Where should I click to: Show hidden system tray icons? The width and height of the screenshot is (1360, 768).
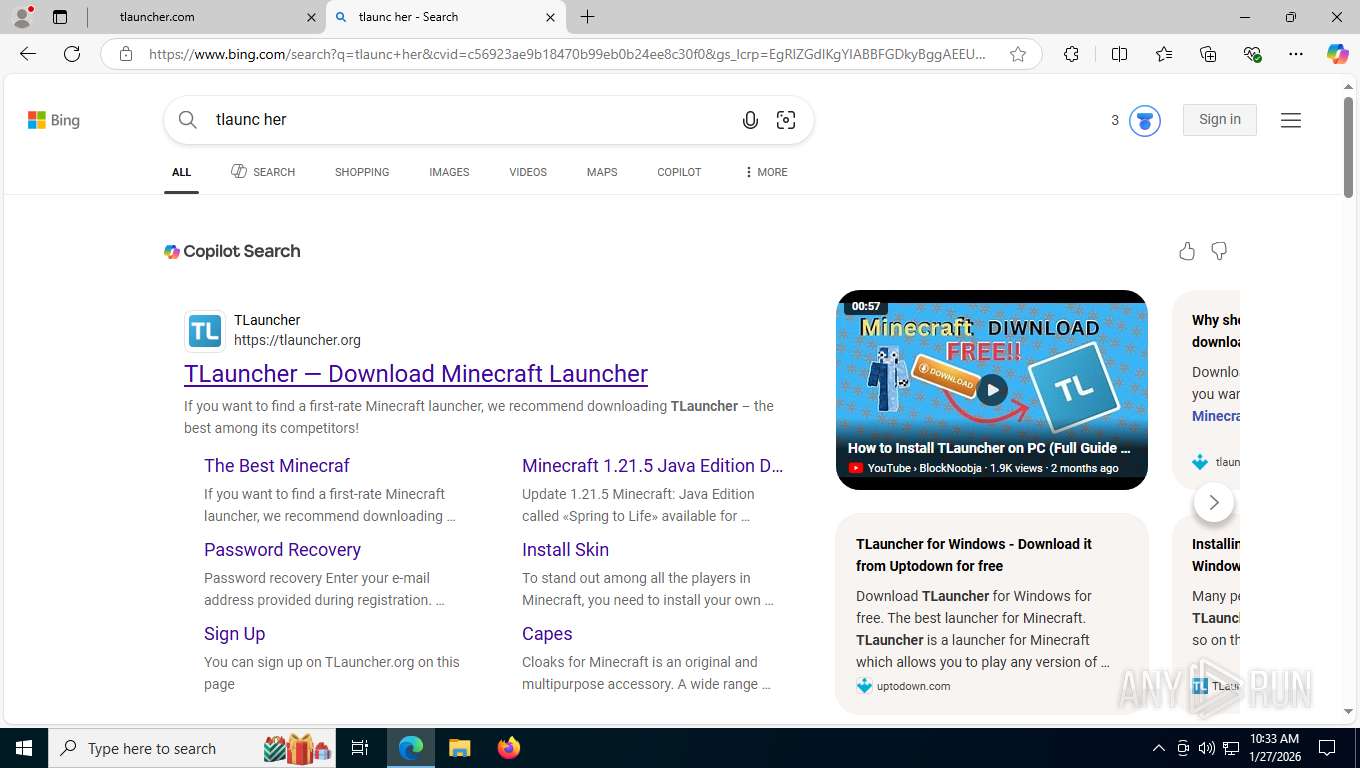tap(1159, 748)
